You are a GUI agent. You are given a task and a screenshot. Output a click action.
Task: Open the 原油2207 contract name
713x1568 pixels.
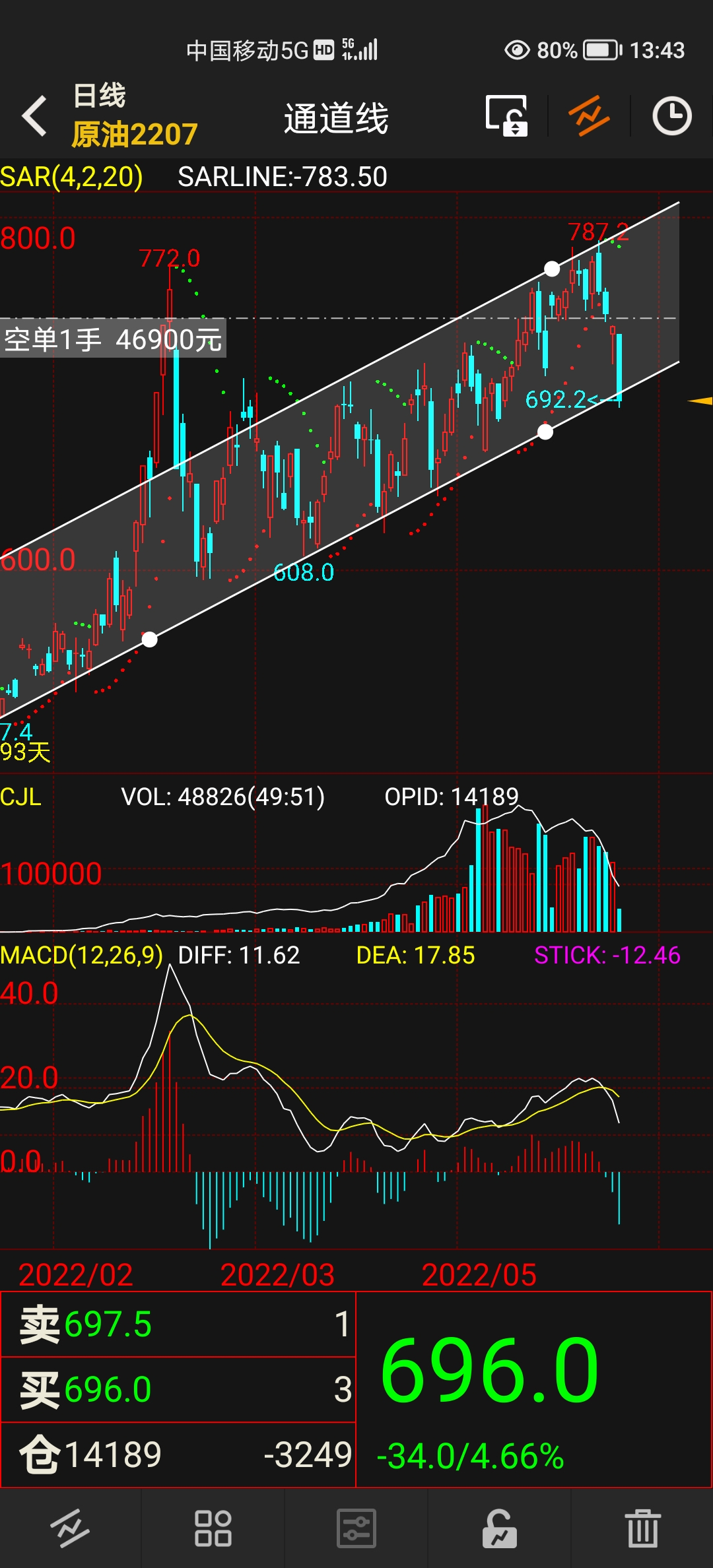click(x=135, y=135)
